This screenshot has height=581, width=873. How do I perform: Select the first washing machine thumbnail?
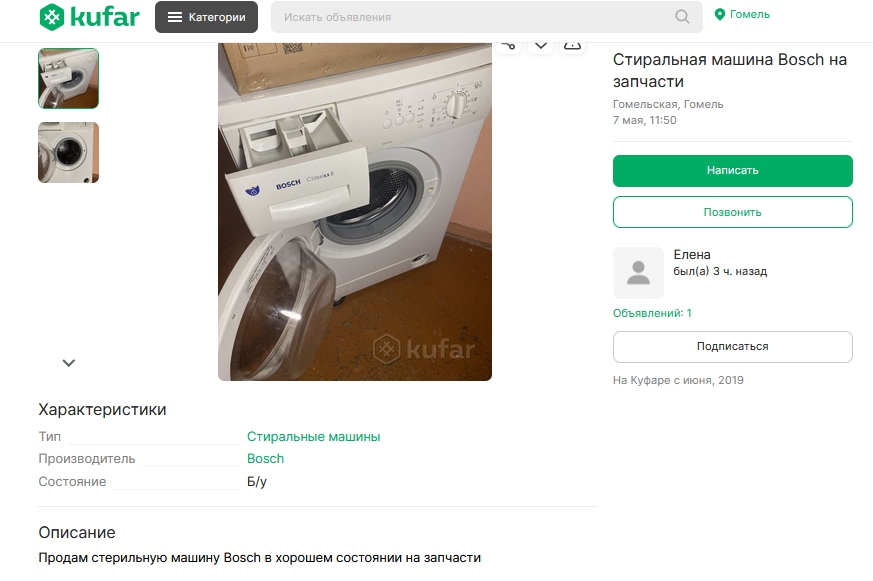[68, 78]
